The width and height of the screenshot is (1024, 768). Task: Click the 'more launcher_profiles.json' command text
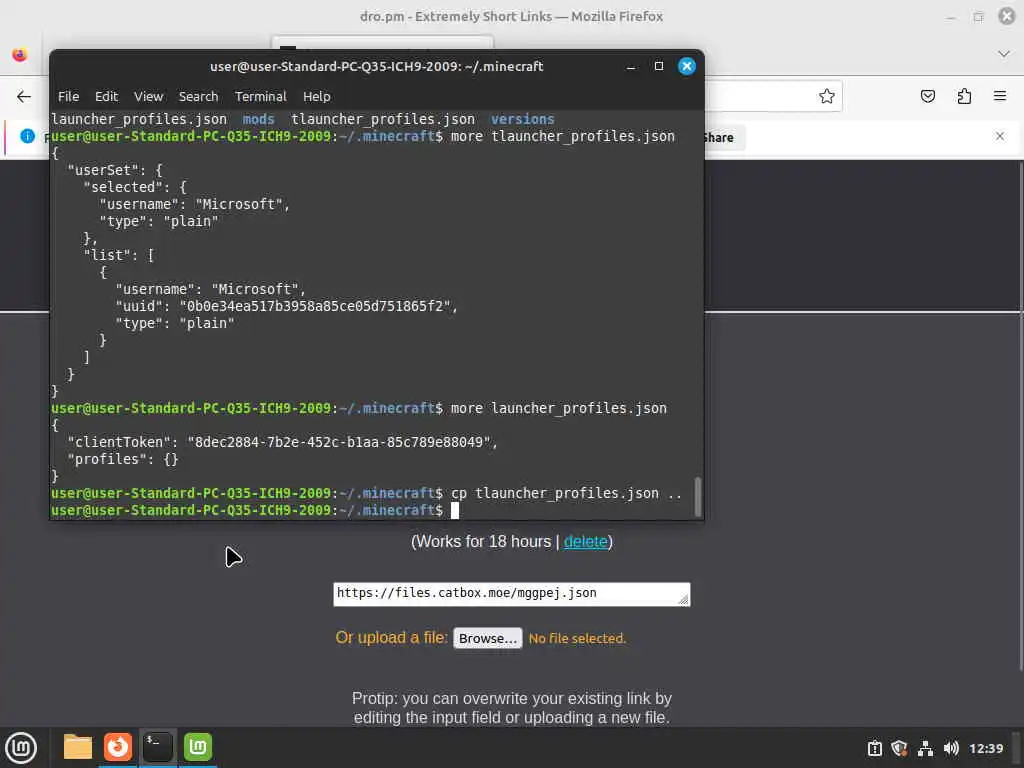point(559,408)
